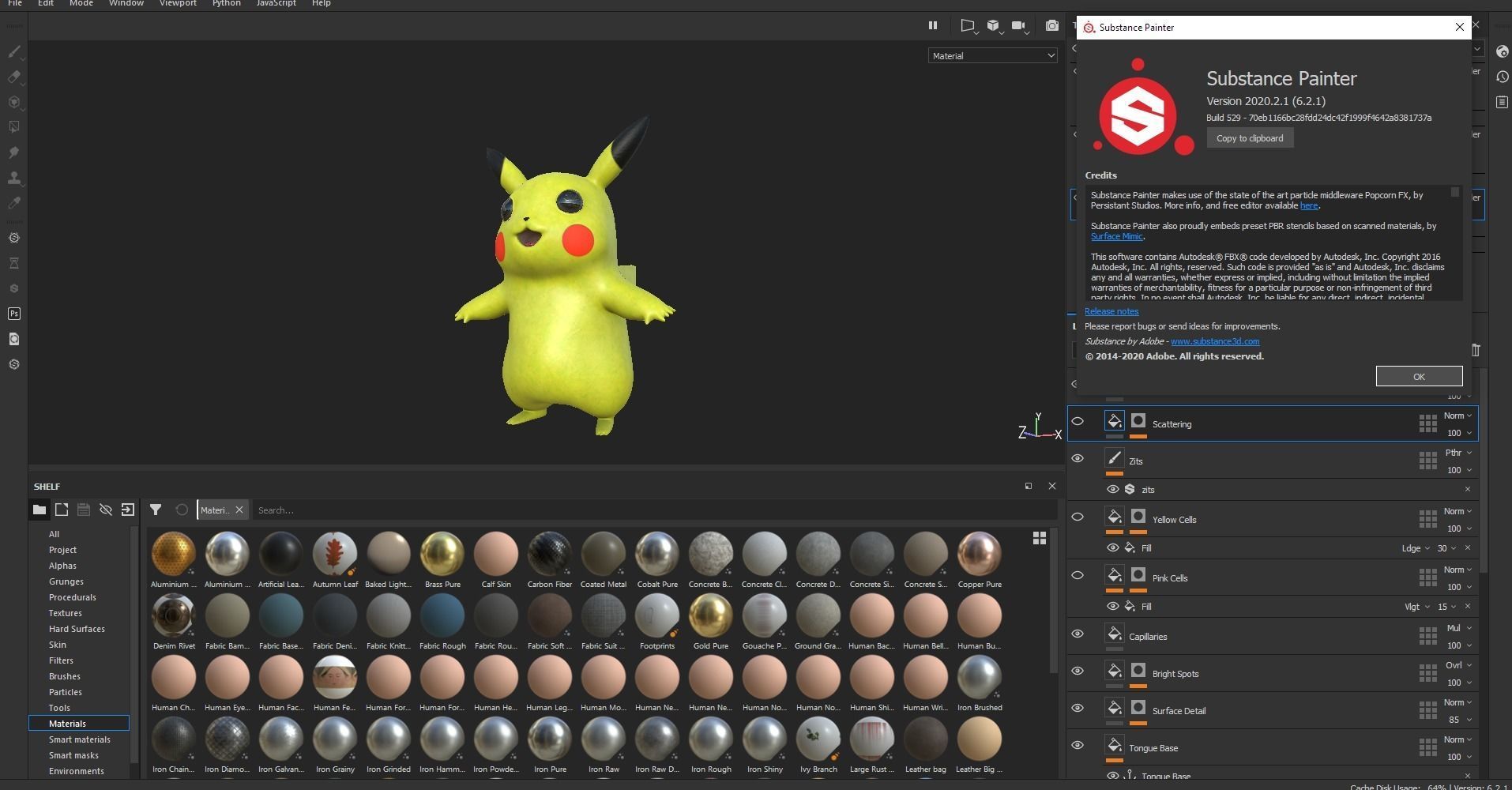1512x790 pixels.
Task: Click the 3D cube viewport mode icon
Action: pyautogui.click(x=993, y=26)
